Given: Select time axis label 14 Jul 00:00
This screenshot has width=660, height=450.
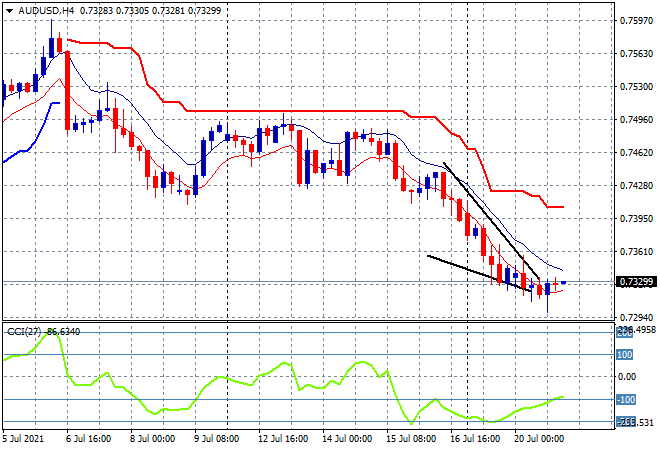Looking at the screenshot, I should click(347, 439).
